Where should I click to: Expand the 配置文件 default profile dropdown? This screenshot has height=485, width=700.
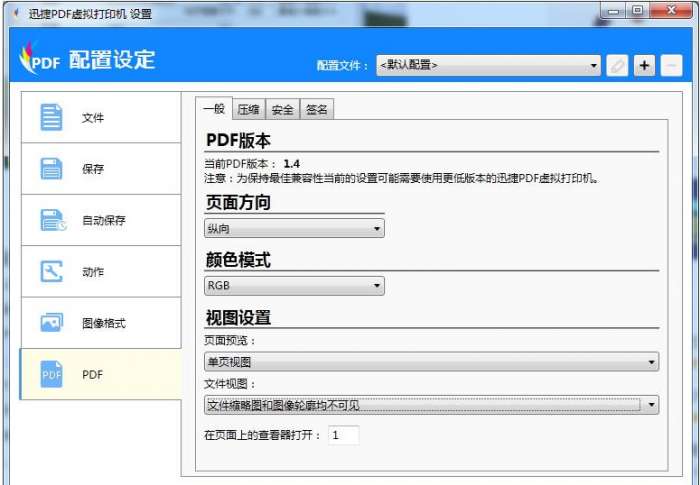pyautogui.click(x=488, y=65)
